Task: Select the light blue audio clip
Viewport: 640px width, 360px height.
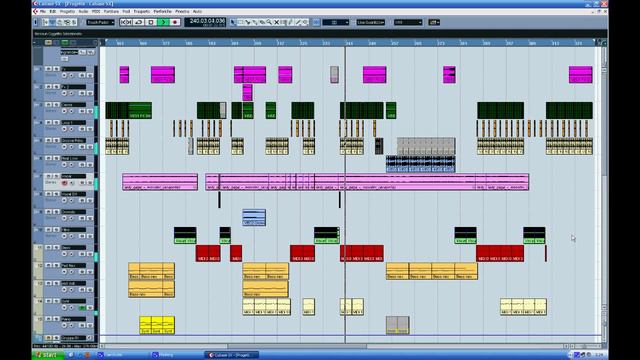Action: coord(254,218)
